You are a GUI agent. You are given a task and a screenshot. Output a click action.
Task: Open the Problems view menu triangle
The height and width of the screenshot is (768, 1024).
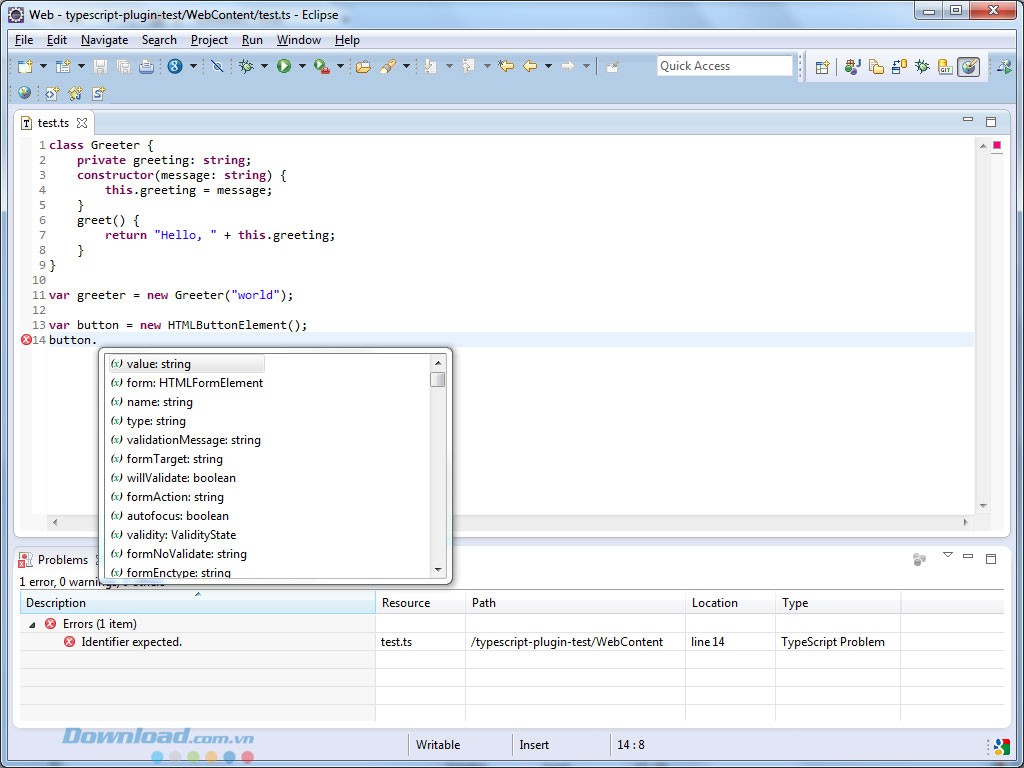(947, 555)
